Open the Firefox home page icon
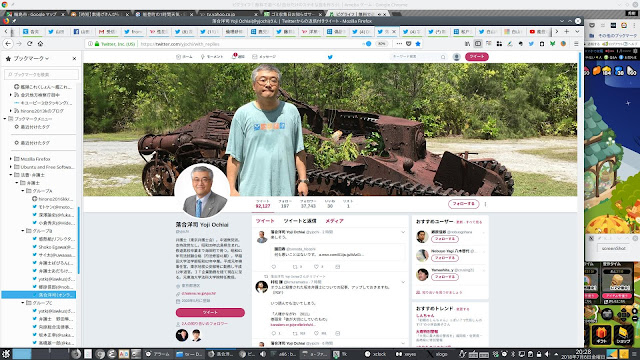 click(x=40, y=43)
